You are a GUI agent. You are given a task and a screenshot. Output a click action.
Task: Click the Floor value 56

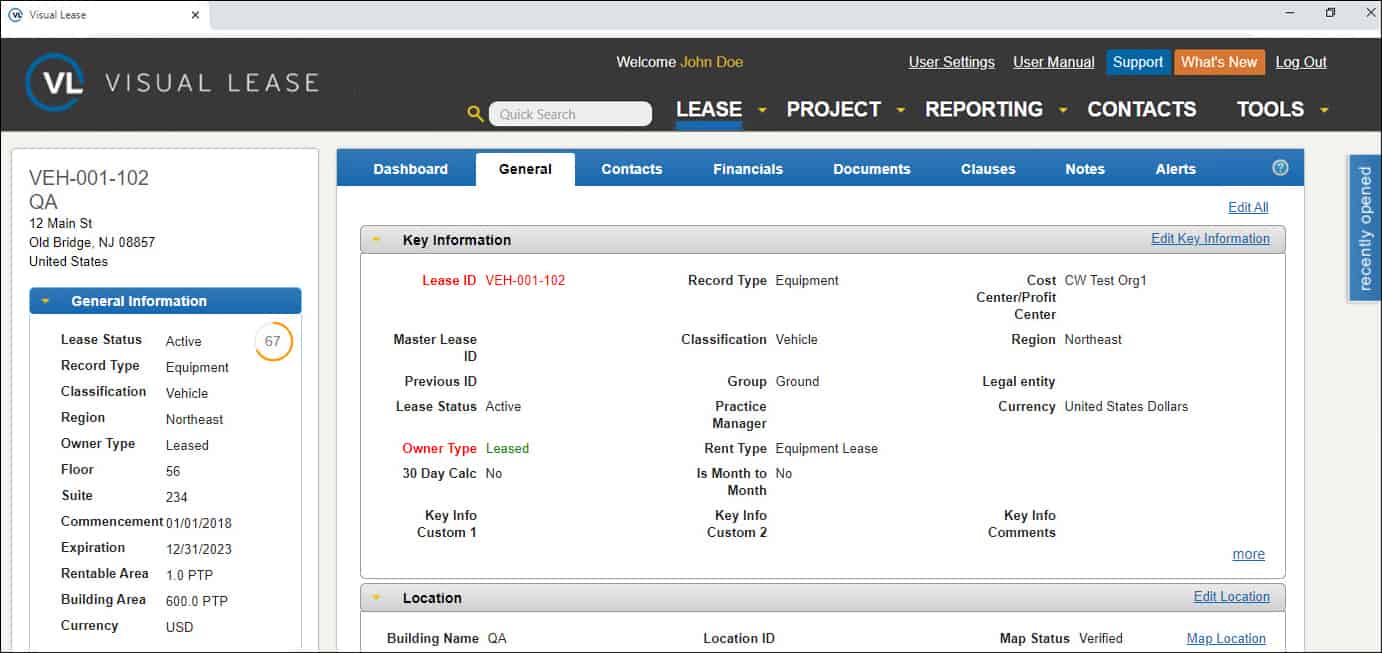click(x=174, y=471)
